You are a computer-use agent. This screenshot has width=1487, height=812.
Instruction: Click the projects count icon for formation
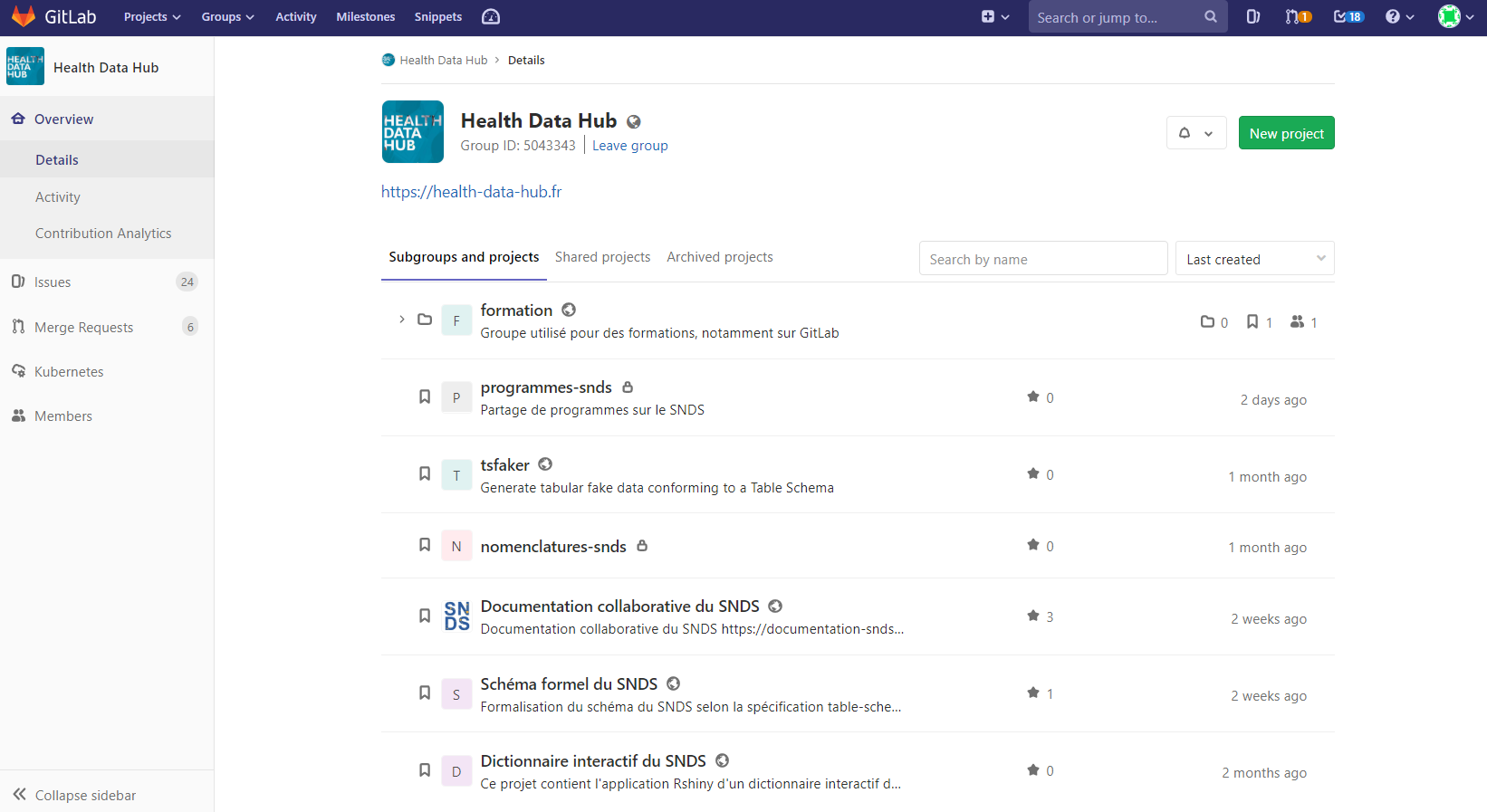[1252, 321]
